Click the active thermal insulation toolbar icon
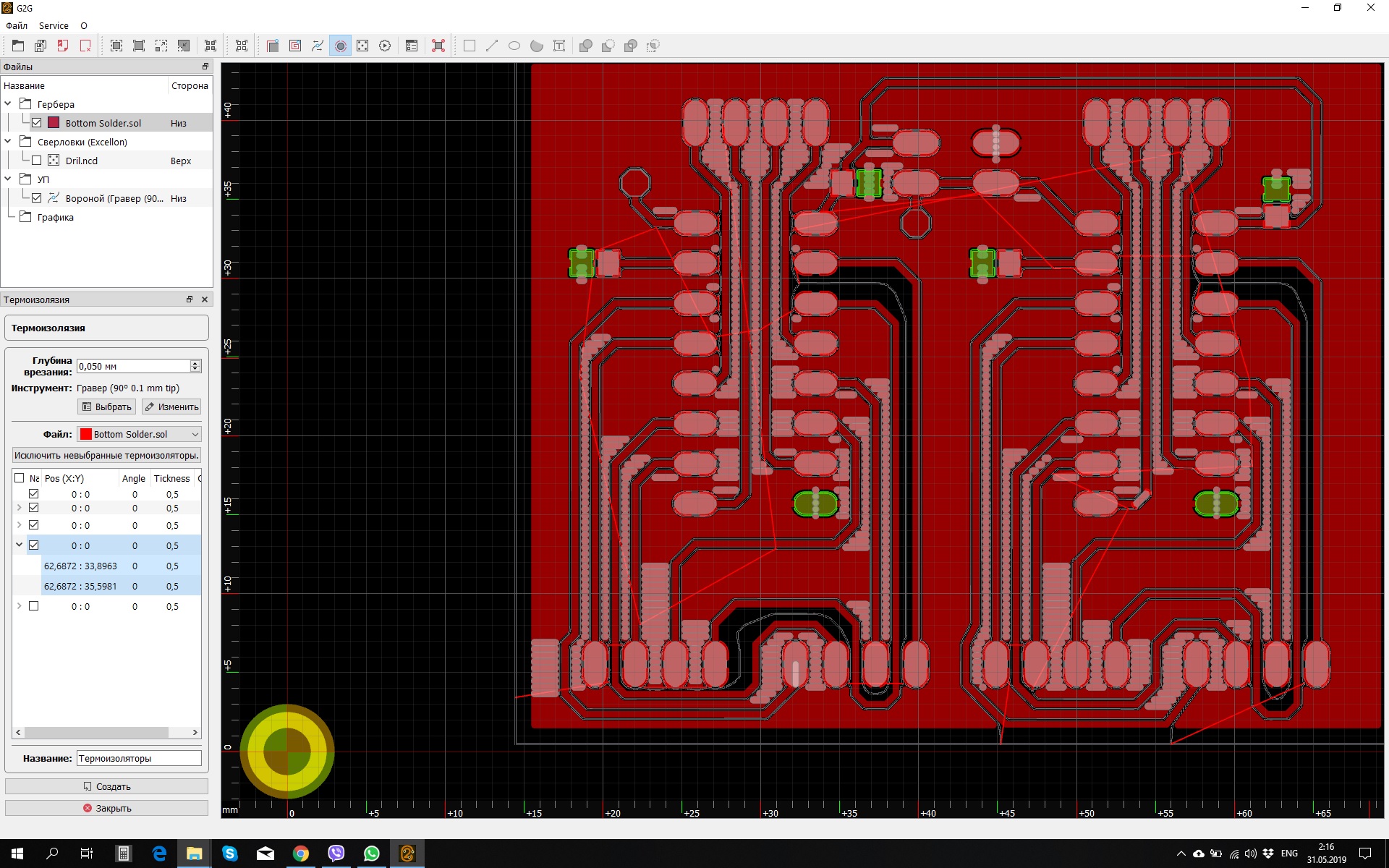 pos(340,46)
